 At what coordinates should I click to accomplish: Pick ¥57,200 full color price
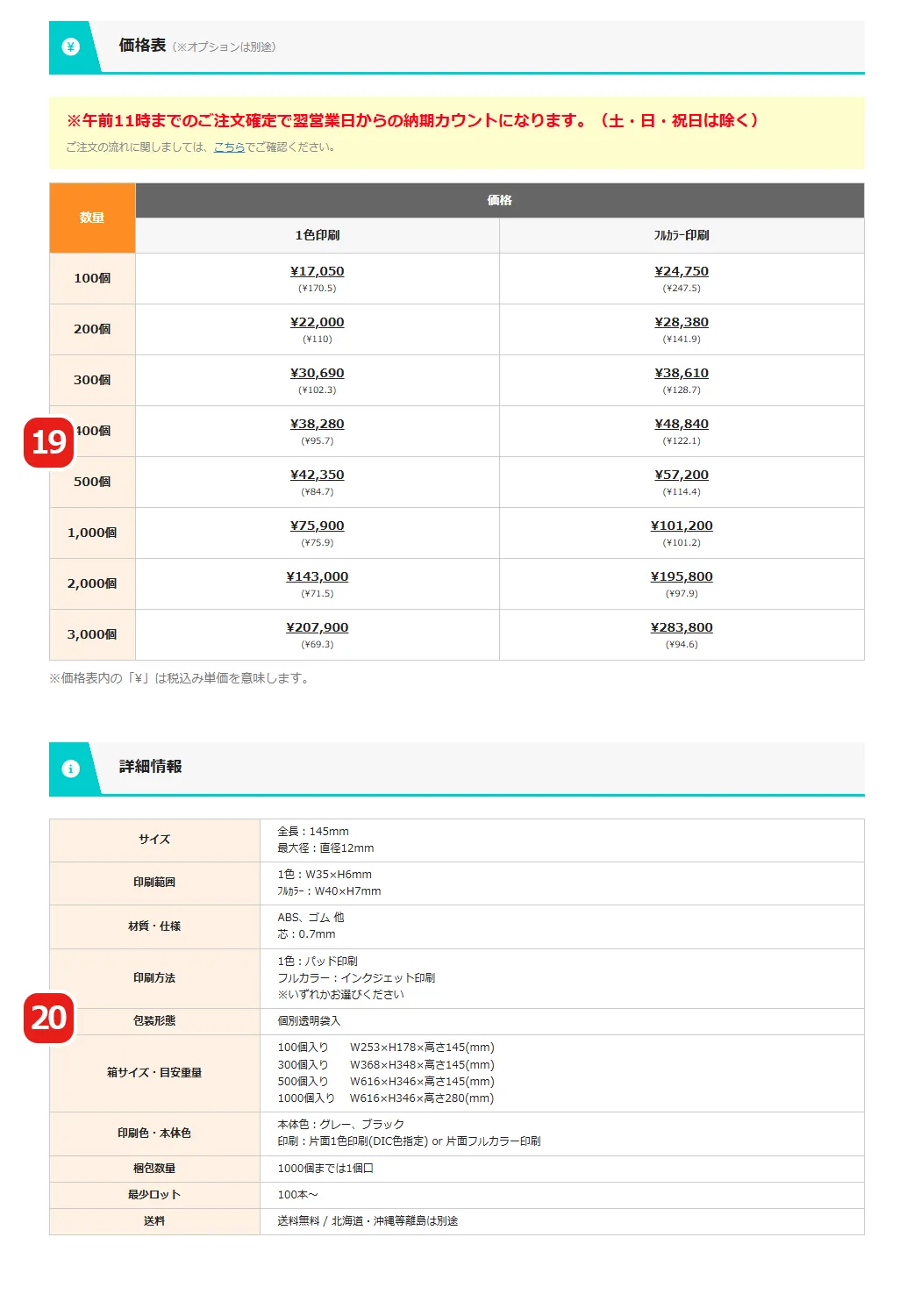tap(681, 475)
